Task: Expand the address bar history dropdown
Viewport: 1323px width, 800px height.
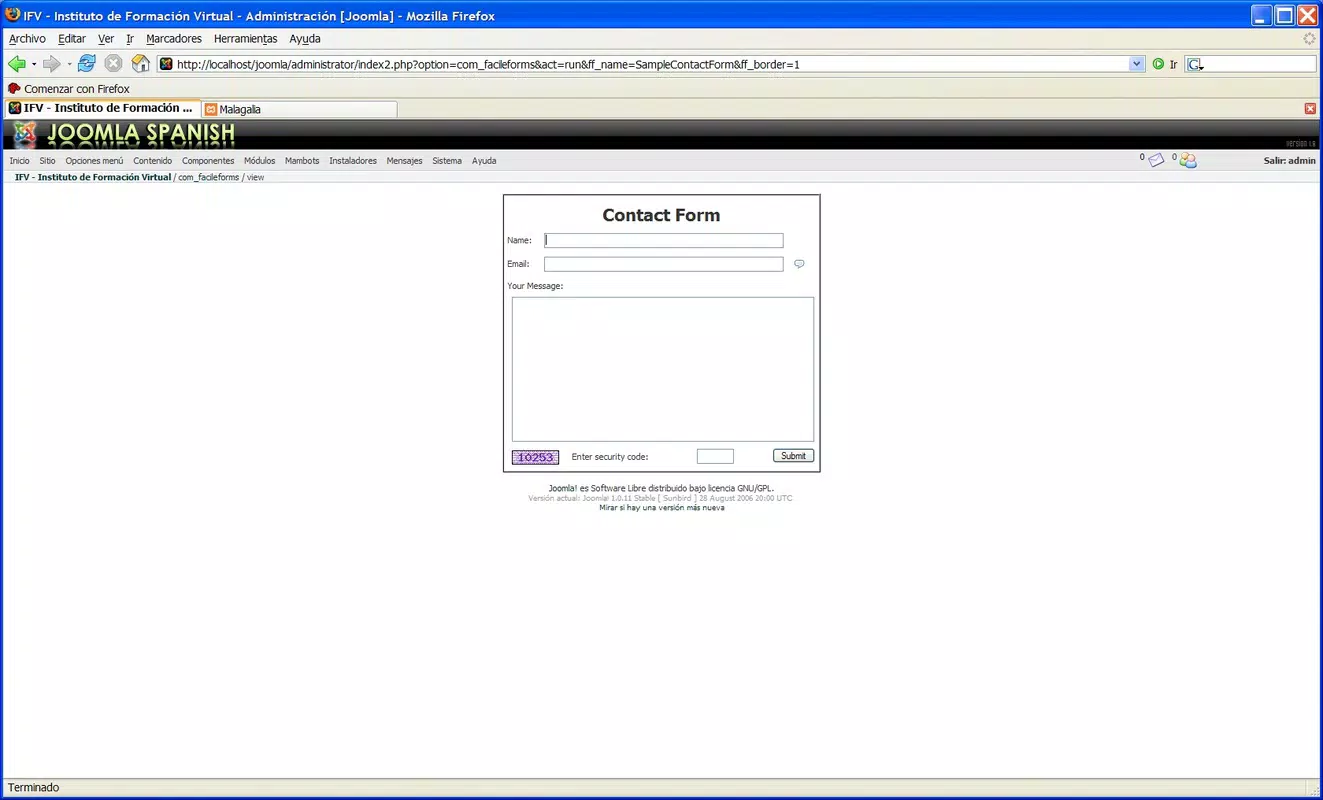Action: tap(1137, 64)
